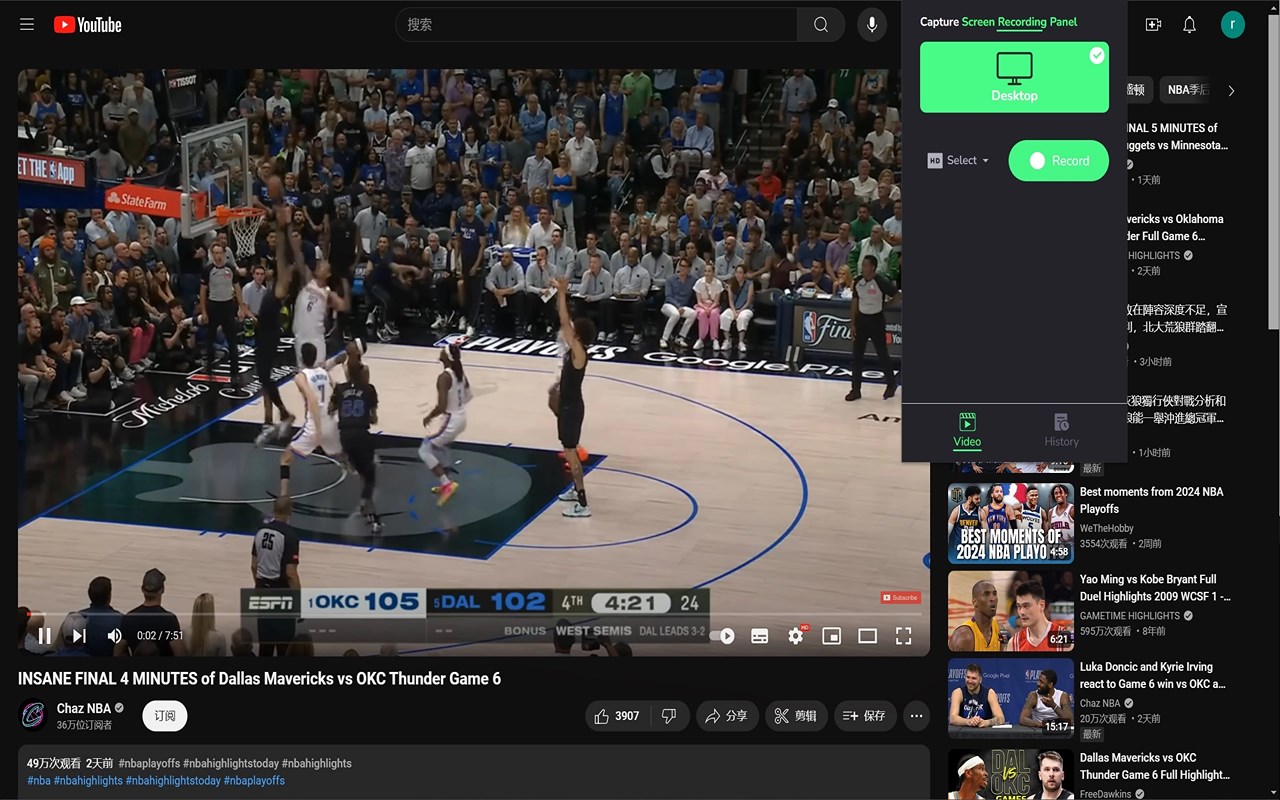Click the 0:02 / 7:51 time display
Image resolution: width=1280 pixels, height=800 pixels.
(x=160, y=636)
